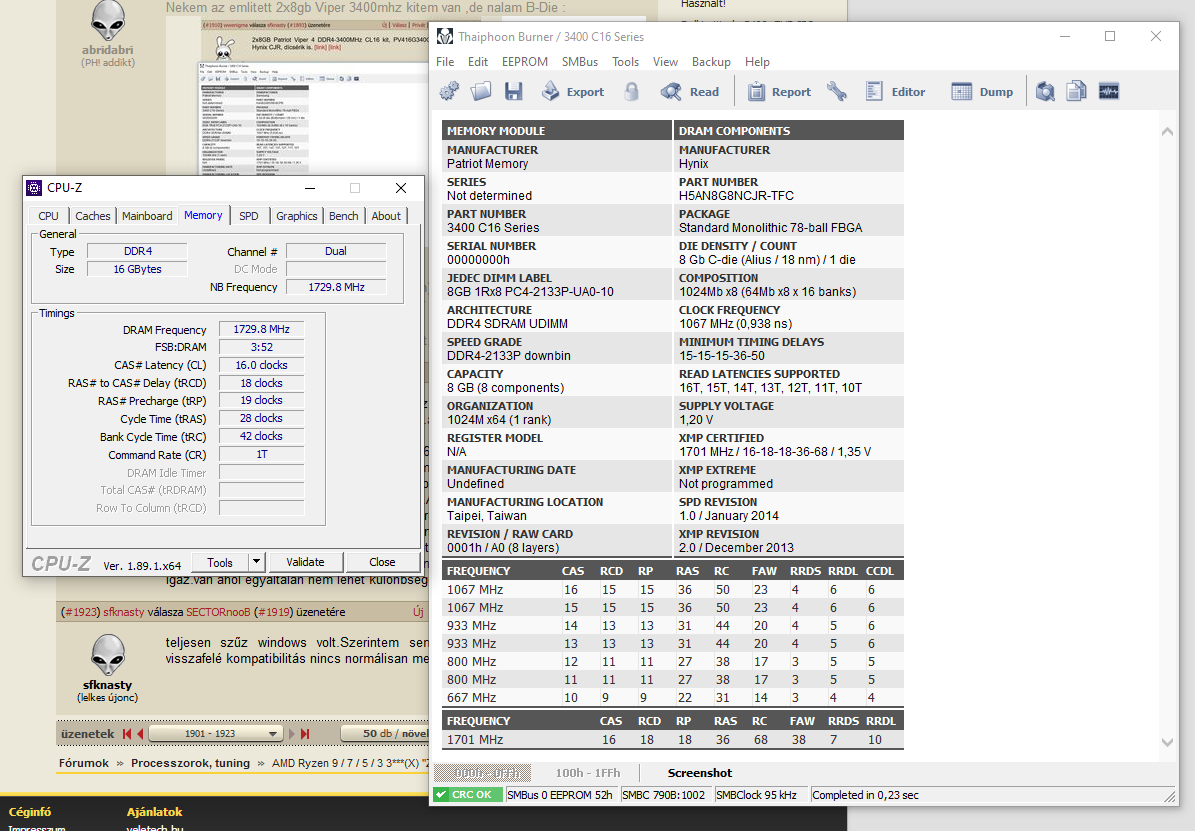
Task: Click the waveform monitor icon in toolbar
Action: click(x=1109, y=91)
